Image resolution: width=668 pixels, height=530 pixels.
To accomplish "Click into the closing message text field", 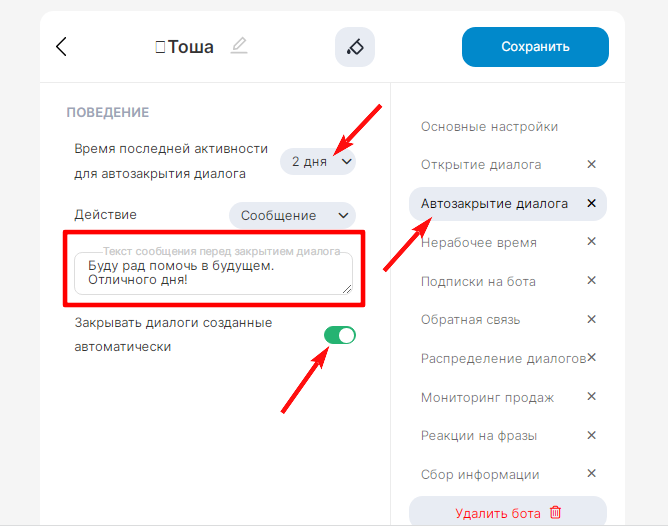I will click(213, 273).
